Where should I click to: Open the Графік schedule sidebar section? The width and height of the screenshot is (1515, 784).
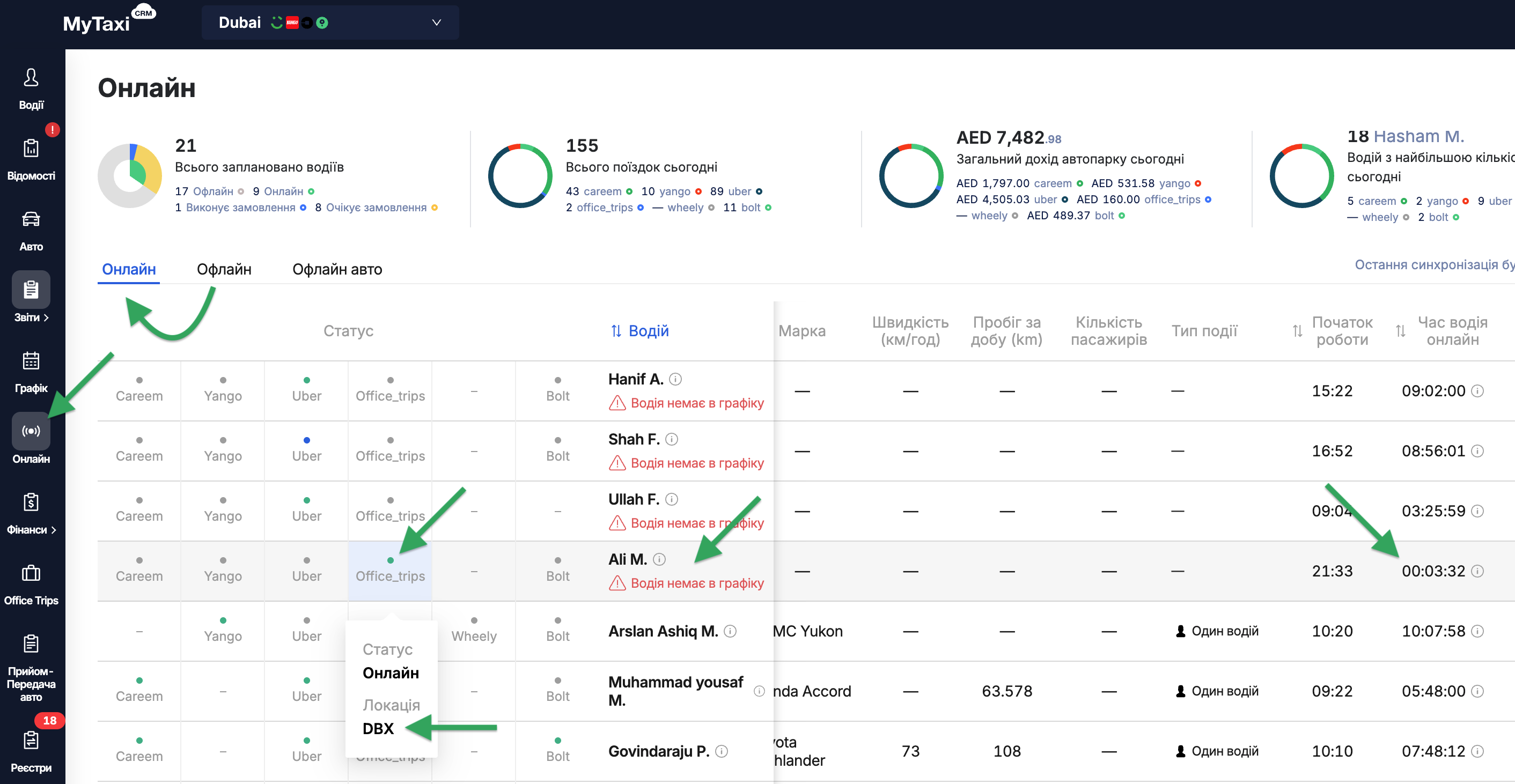pos(31,372)
